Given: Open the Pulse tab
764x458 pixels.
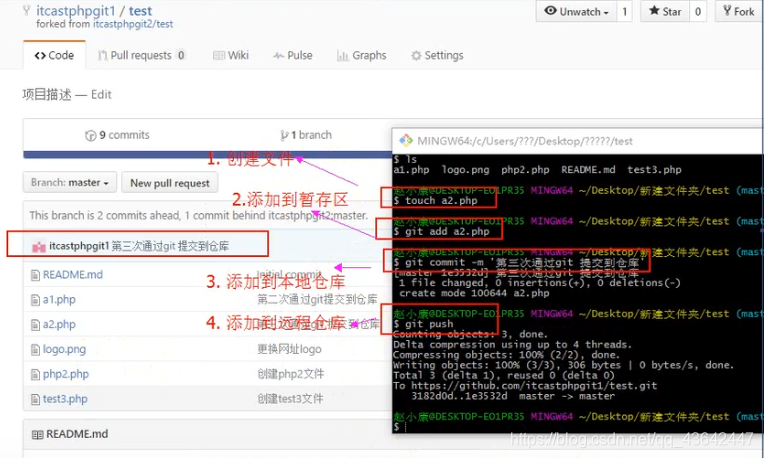Looking at the screenshot, I should (292, 55).
